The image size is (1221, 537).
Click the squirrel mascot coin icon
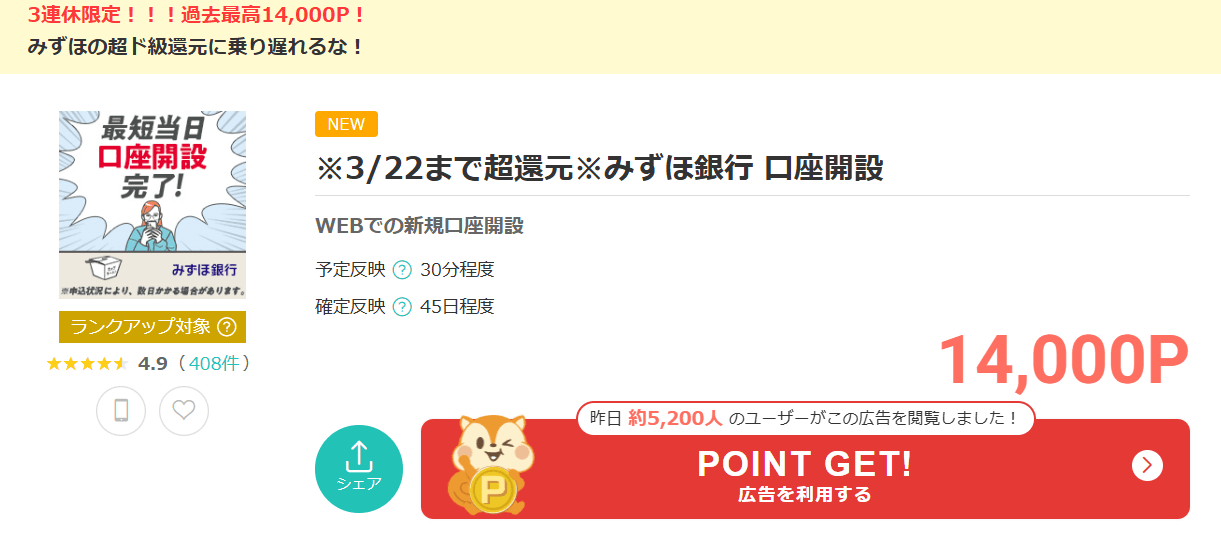coord(491,464)
